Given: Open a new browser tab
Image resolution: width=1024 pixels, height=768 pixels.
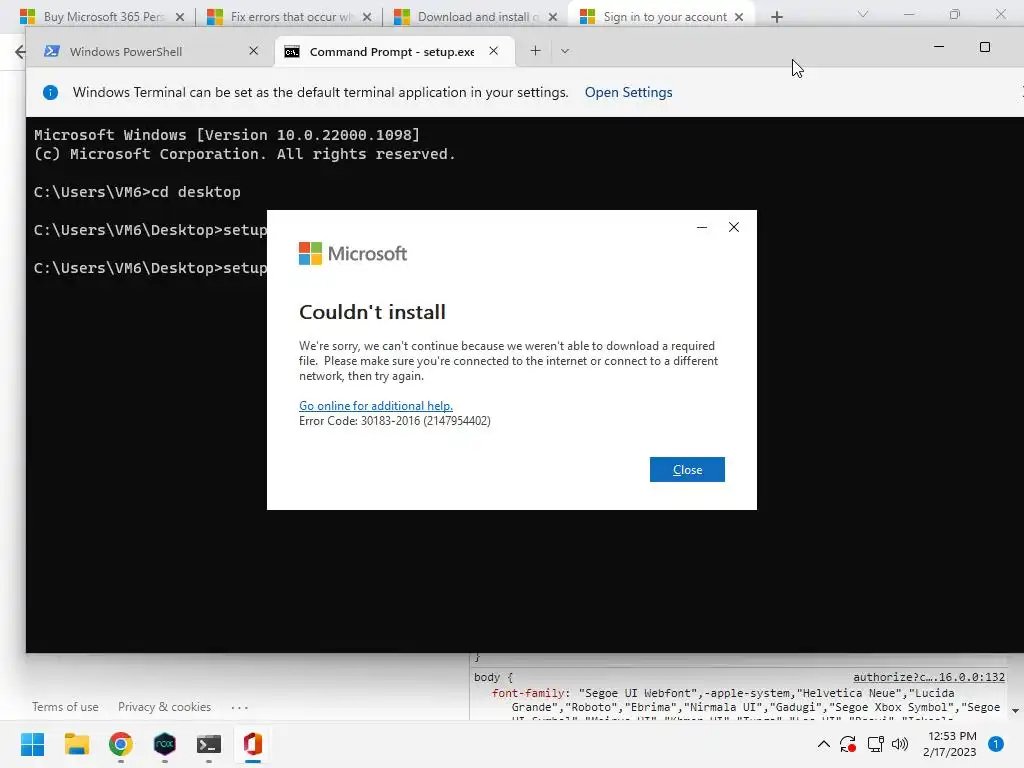Looking at the screenshot, I should (x=776, y=17).
